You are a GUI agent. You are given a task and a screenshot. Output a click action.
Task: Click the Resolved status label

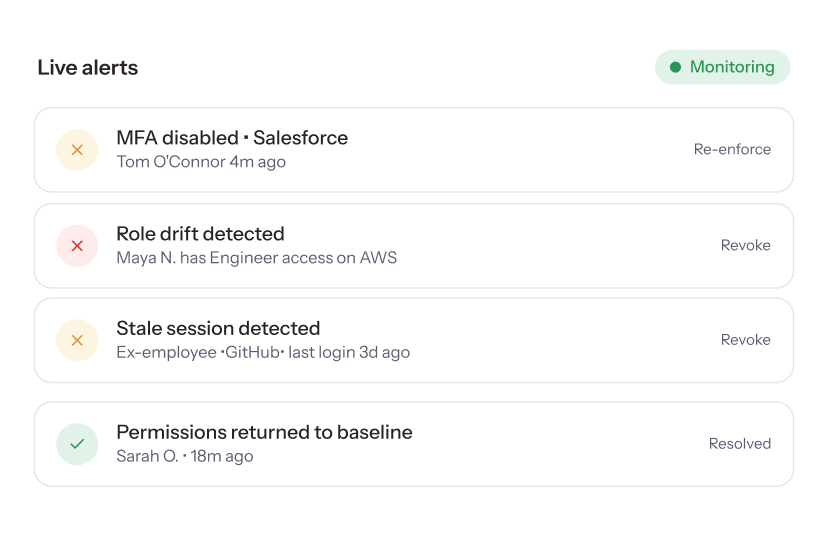pos(739,444)
